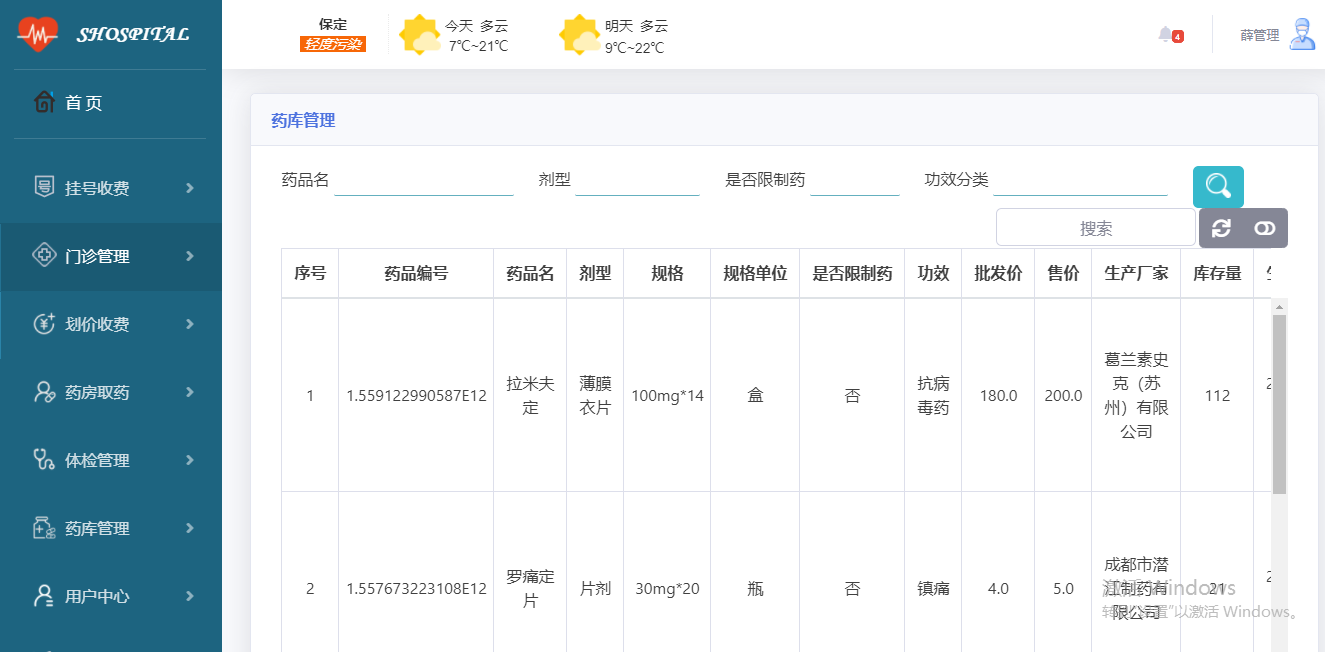
Task: Click the 30mg*20 specification cell
Action: [x=667, y=589]
